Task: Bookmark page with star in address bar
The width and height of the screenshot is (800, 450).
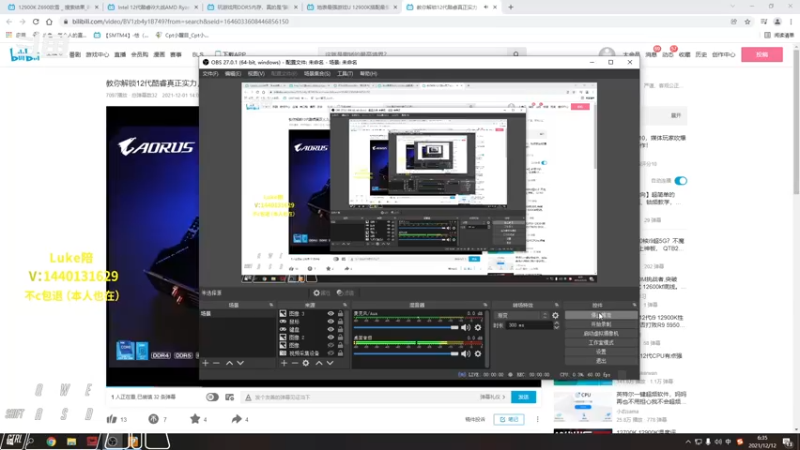Action: (747, 21)
